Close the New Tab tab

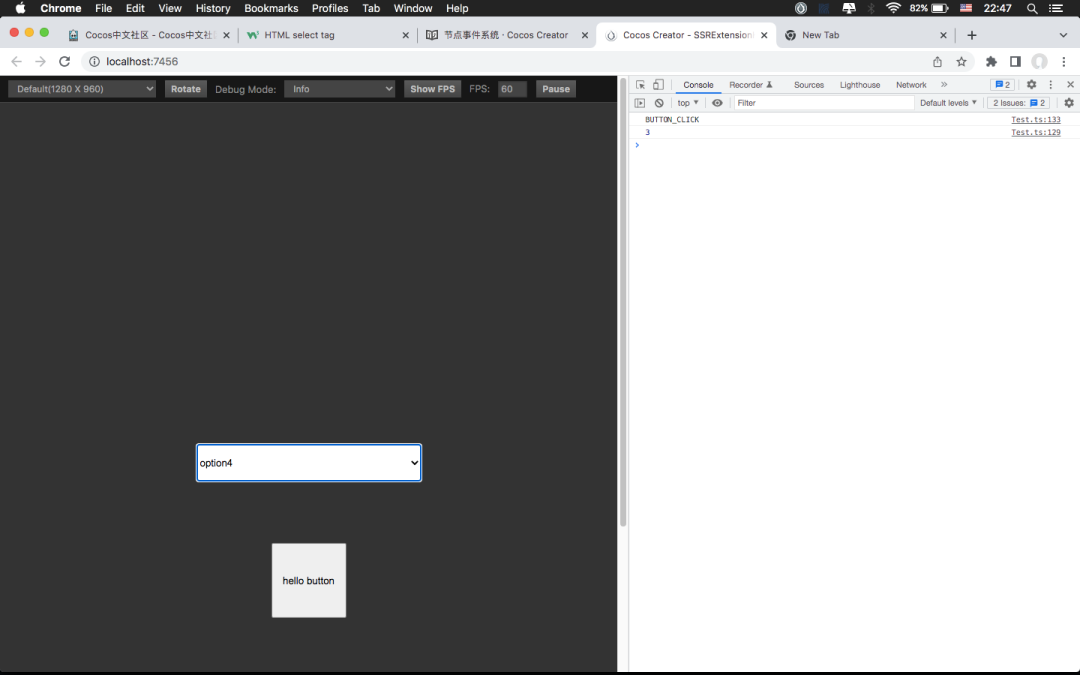[x=943, y=35]
